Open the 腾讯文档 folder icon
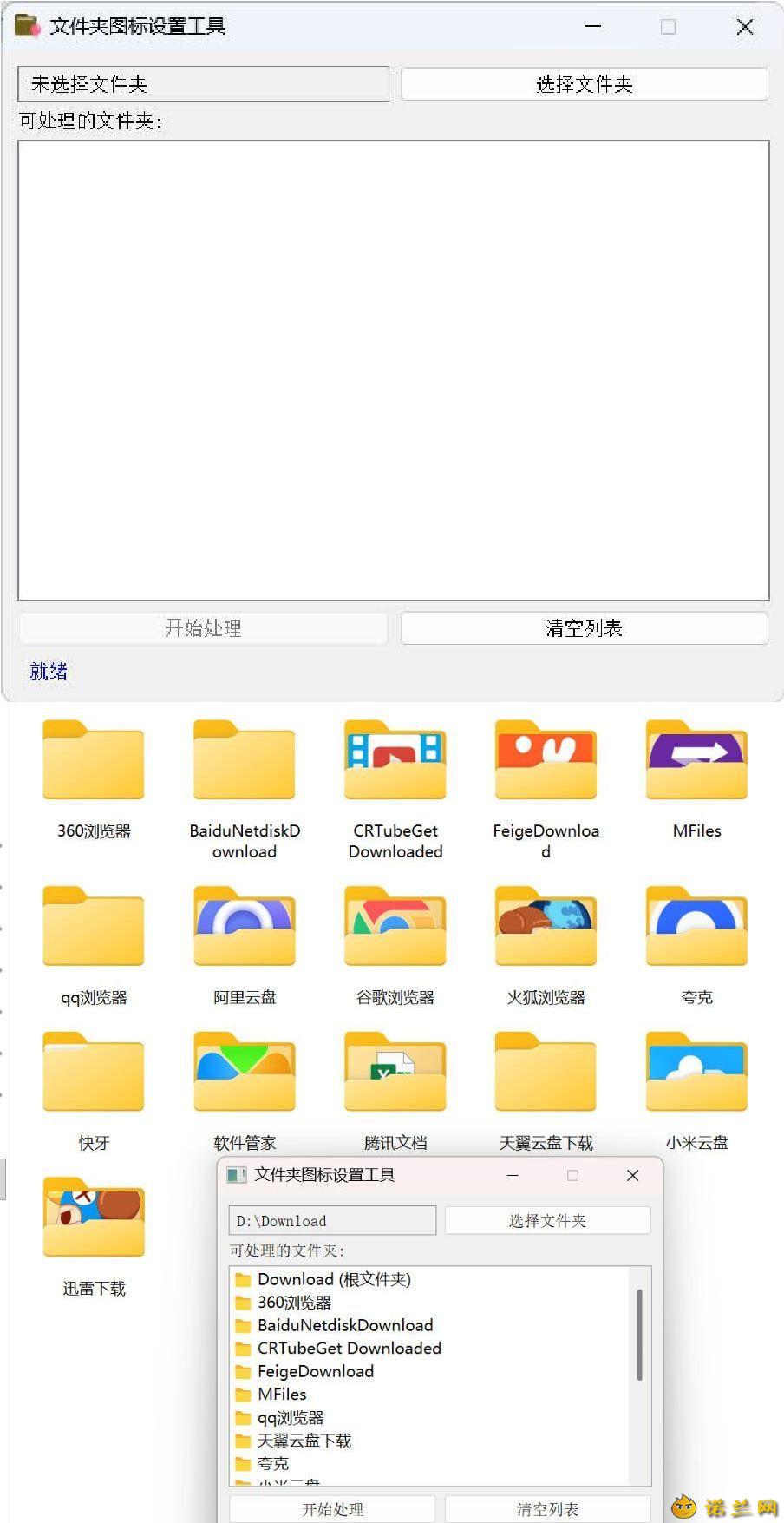This screenshot has height=1523, width=784. [x=395, y=1073]
